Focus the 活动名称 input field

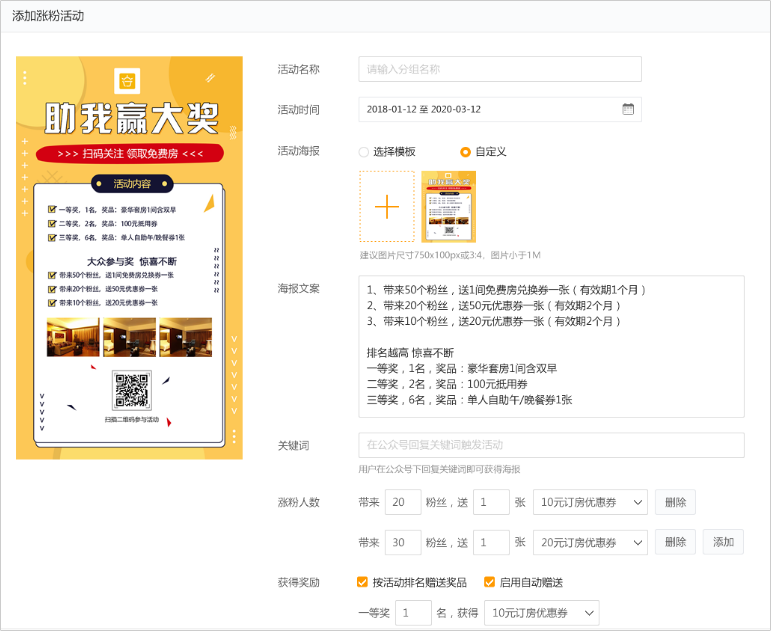tap(500, 69)
